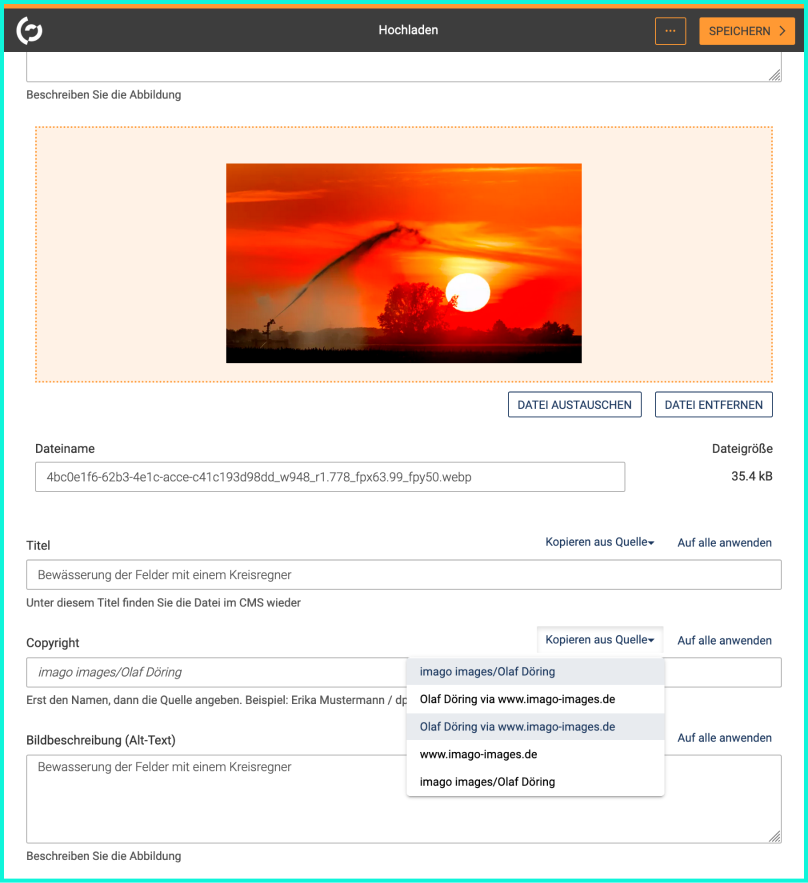This screenshot has width=808, height=883.
Task: Remove file via DATEI ENTFERNEN
Action: point(713,404)
